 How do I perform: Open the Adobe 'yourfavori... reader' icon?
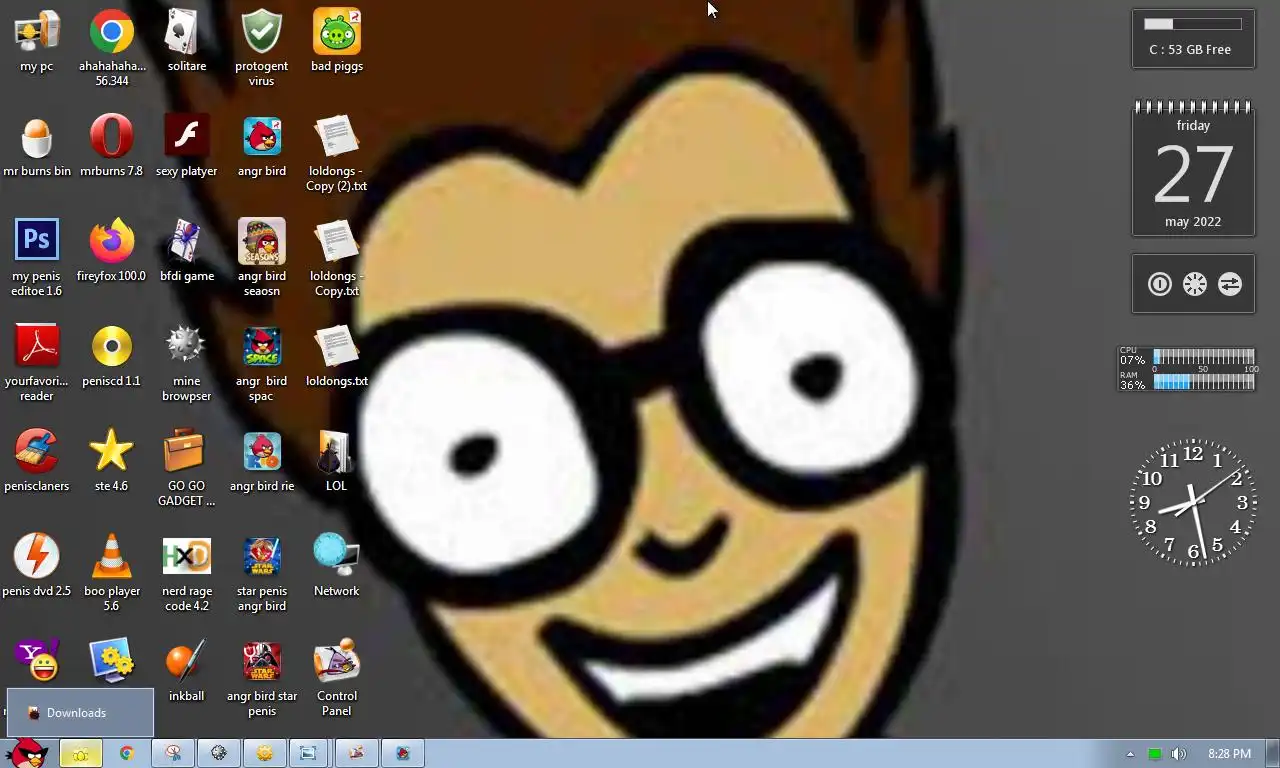(x=36, y=363)
